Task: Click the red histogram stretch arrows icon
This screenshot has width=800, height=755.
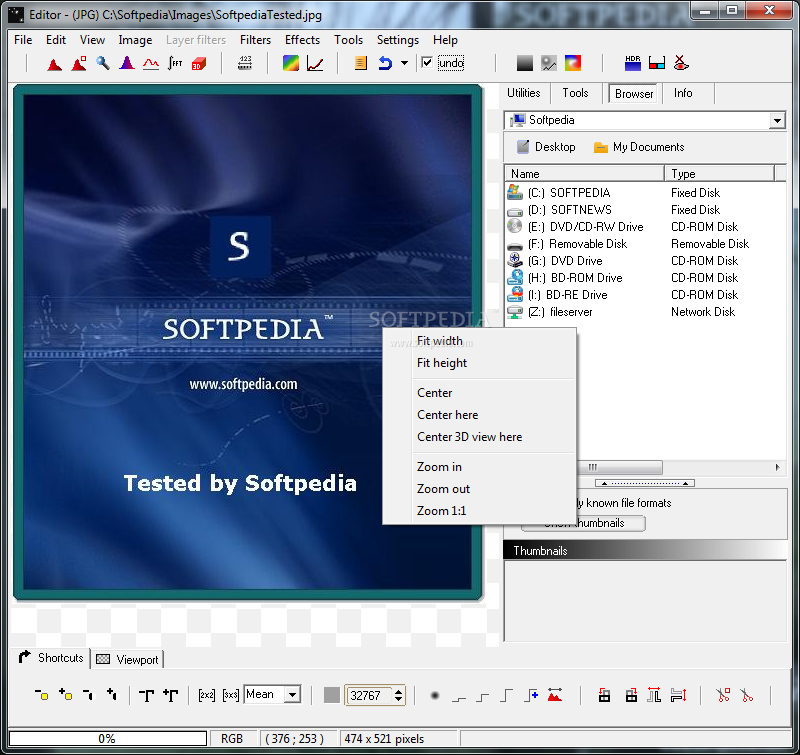Action: click(x=555, y=695)
